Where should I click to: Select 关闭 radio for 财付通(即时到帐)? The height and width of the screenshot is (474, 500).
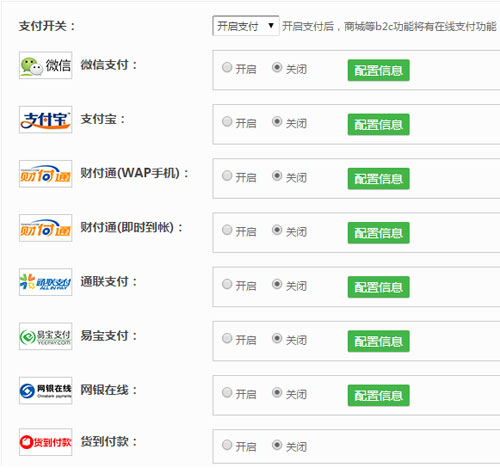(x=277, y=230)
